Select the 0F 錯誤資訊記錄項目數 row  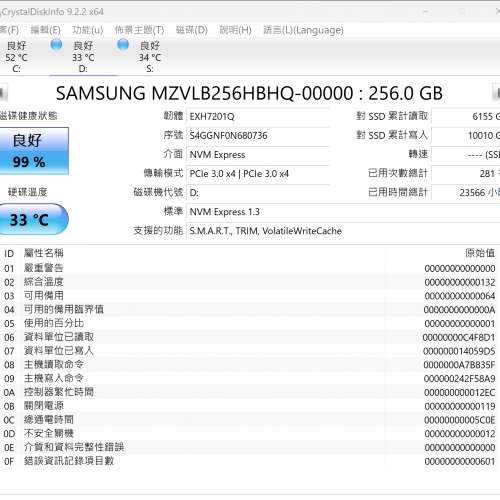click(249, 461)
